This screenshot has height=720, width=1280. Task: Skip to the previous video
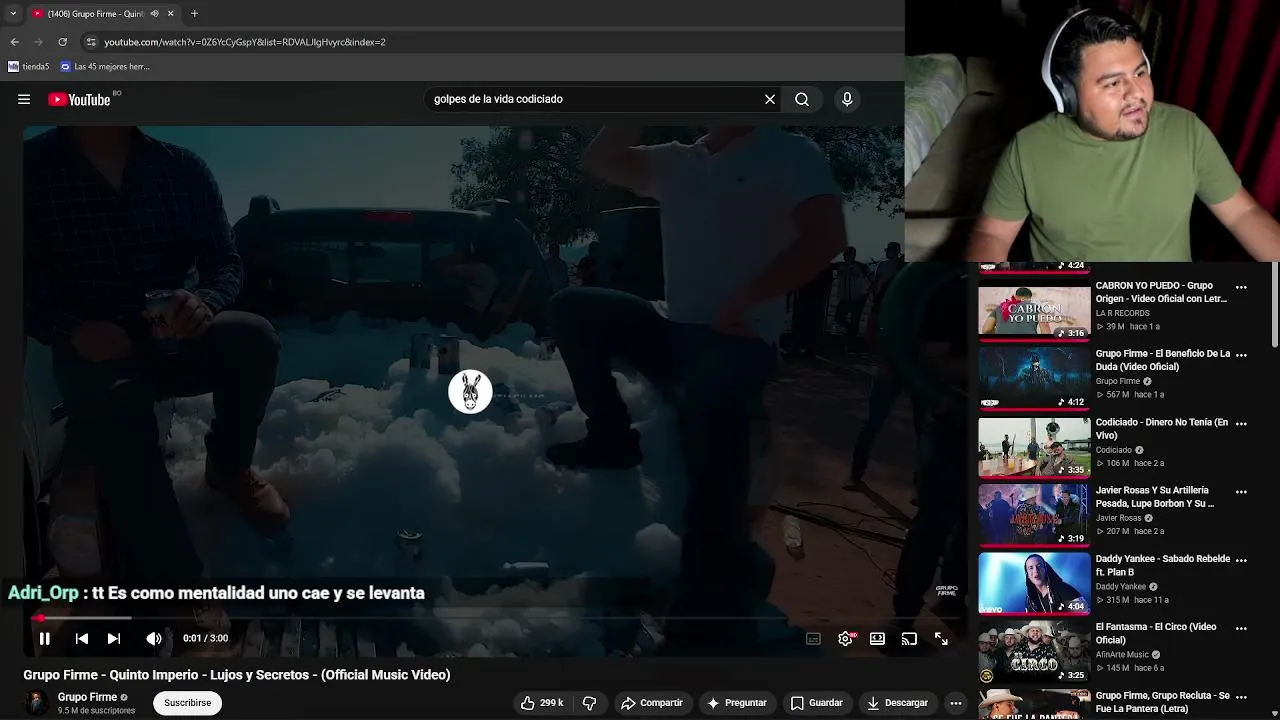(x=82, y=638)
